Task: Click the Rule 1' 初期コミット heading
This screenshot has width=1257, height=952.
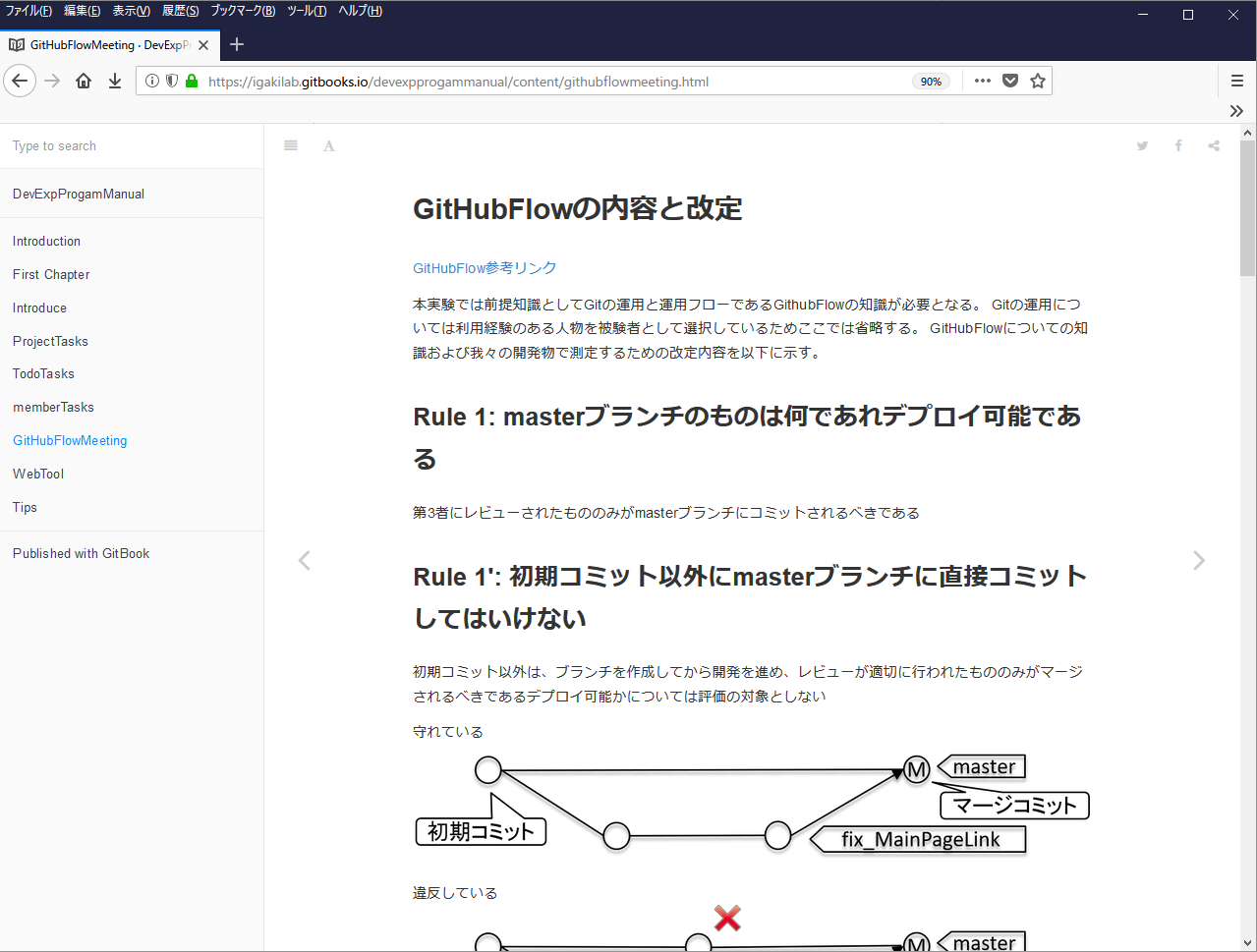Action: (750, 597)
